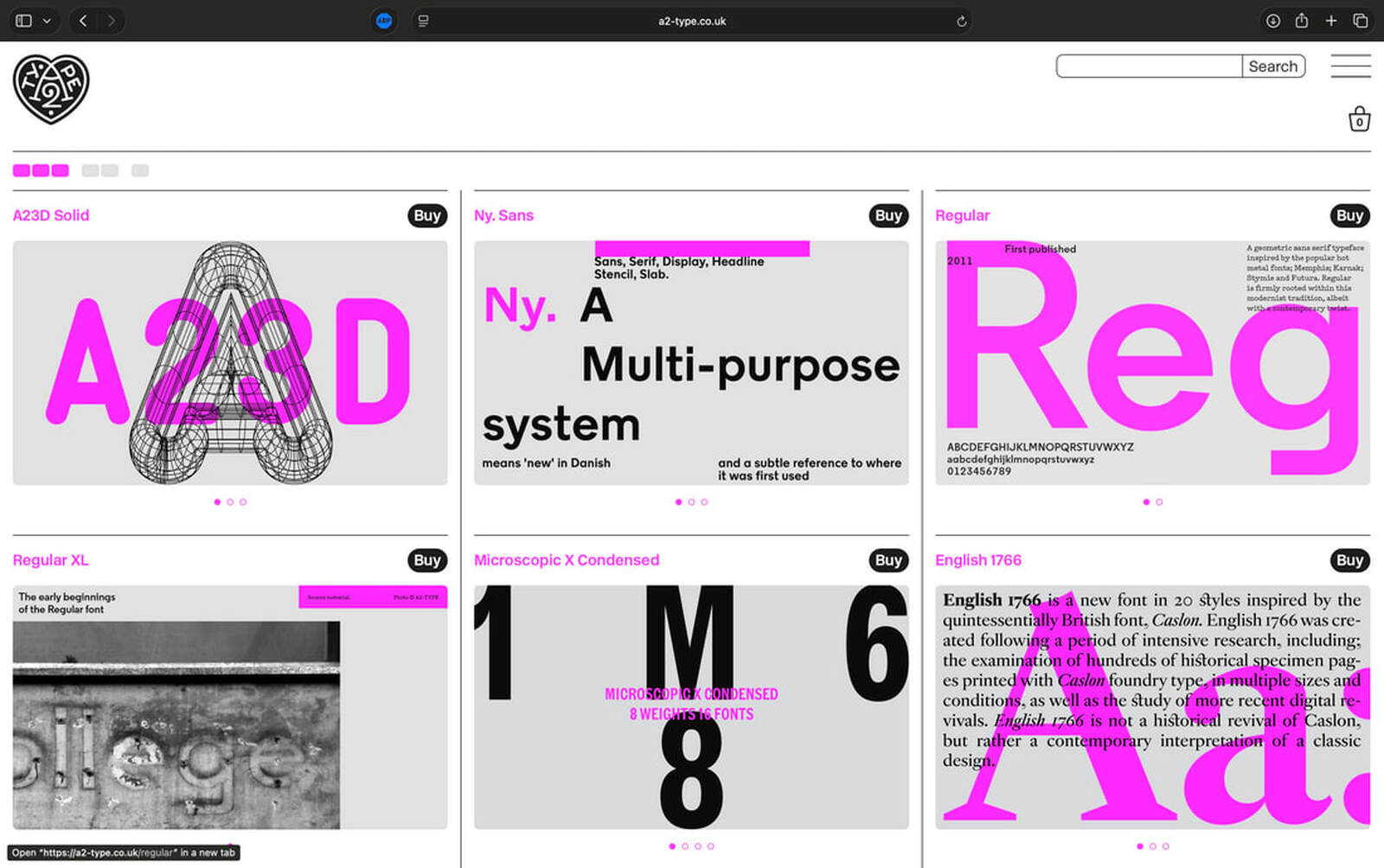1384x868 pixels.
Task: Click Buy for English 1766
Action: [1349, 560]
